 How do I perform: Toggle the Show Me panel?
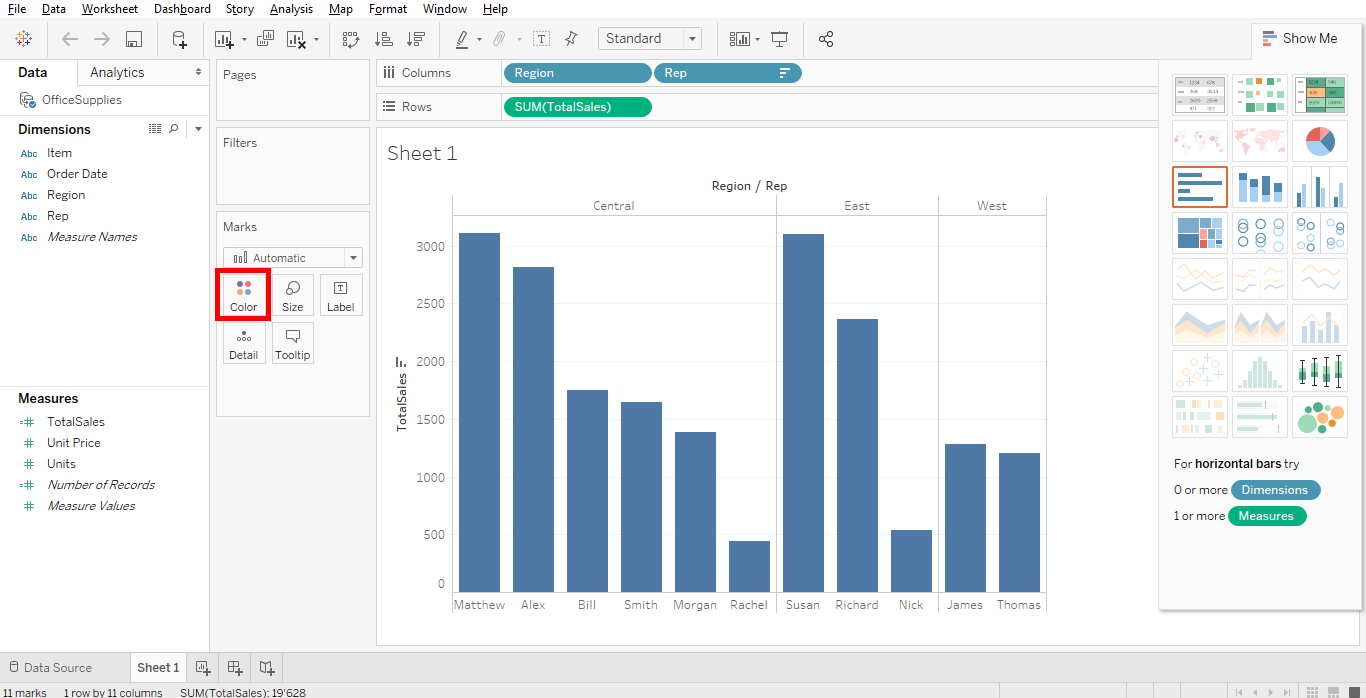coord(1299,38)
